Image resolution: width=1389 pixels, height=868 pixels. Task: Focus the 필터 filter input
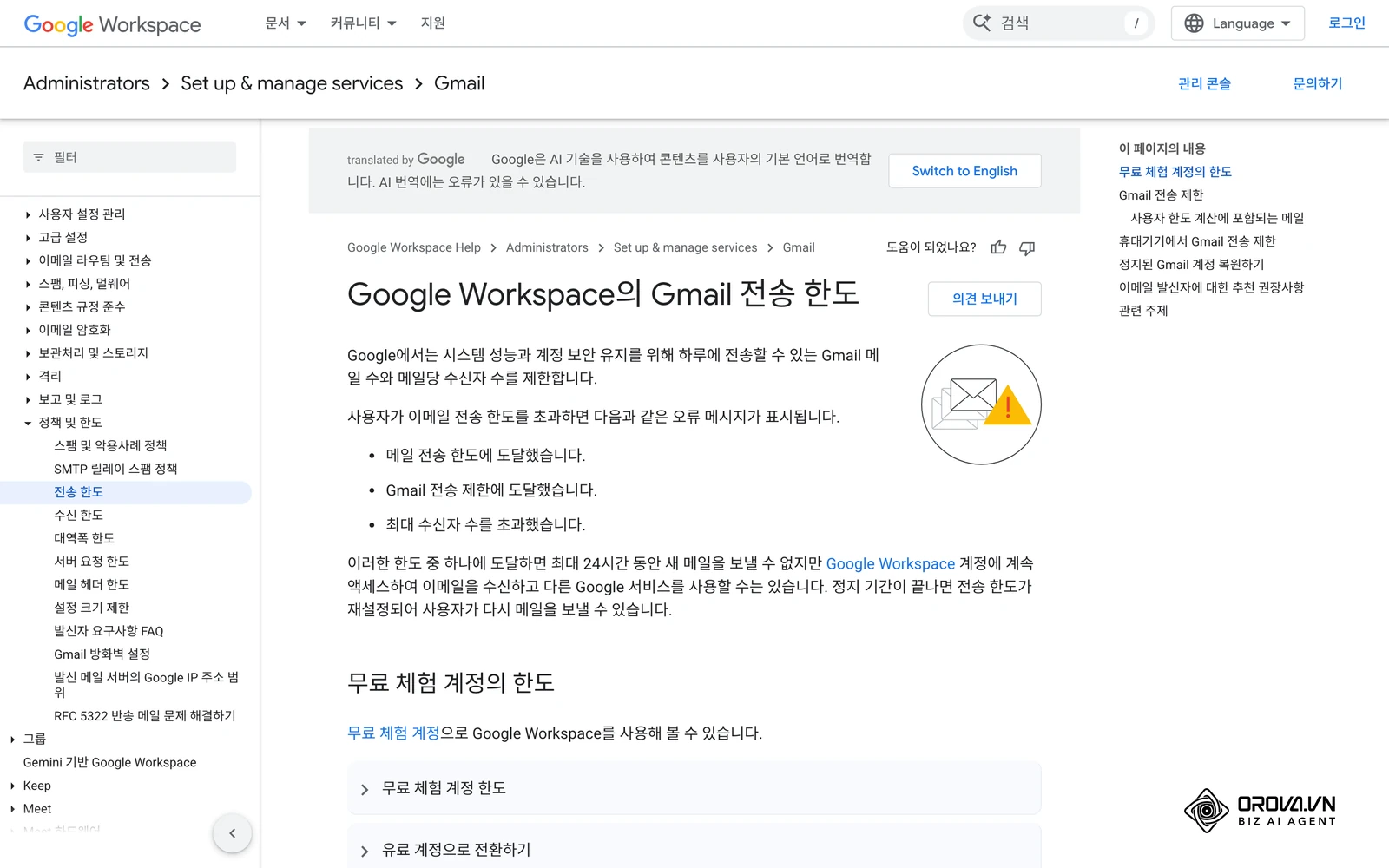pos(129,157)
